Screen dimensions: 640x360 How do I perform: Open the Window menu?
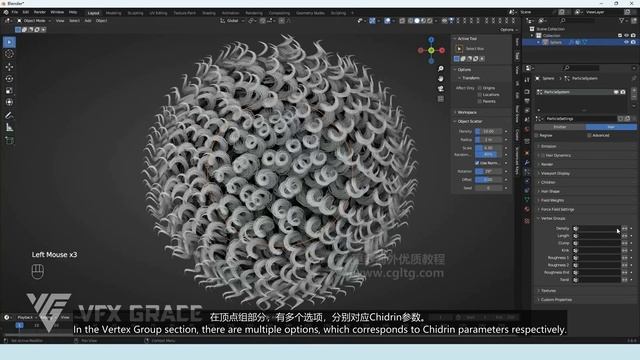pyautogui.click(x=57, y=13)
